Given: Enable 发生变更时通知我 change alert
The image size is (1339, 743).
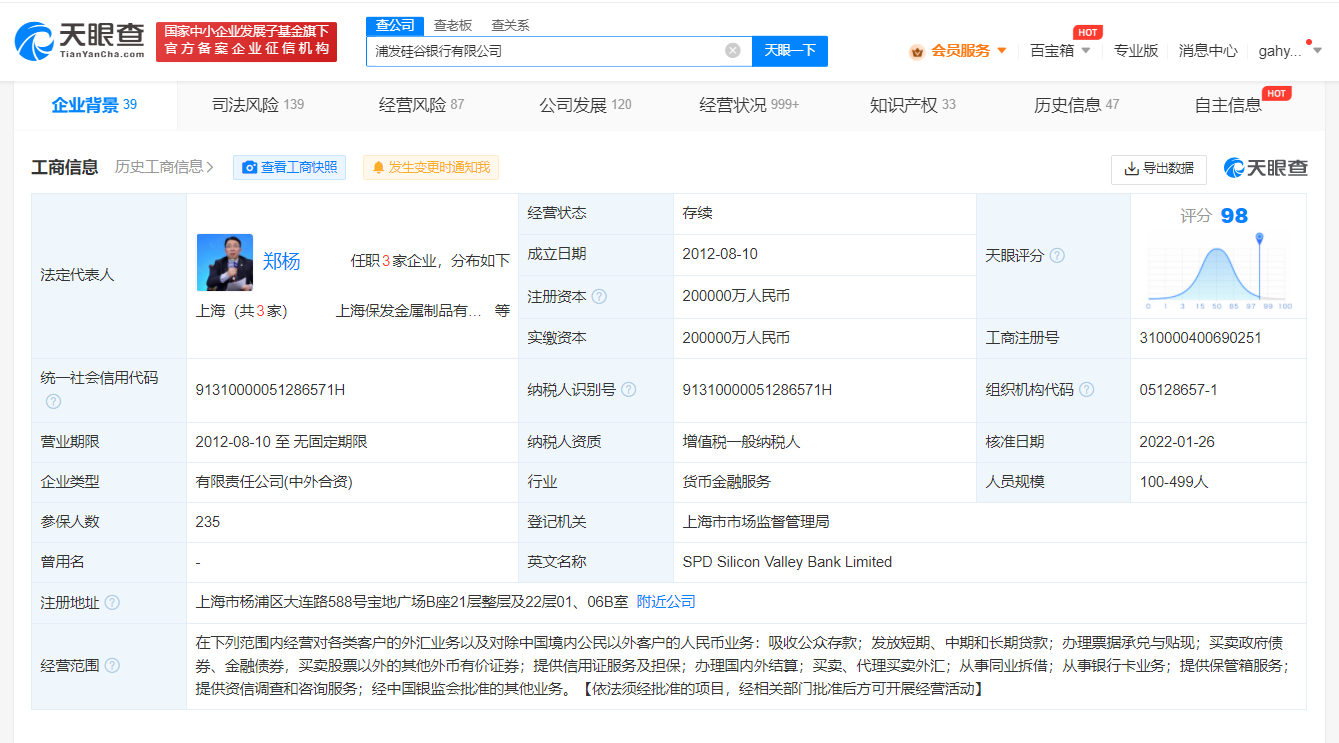Looking at the screenshot, I should tap(431, 168).
